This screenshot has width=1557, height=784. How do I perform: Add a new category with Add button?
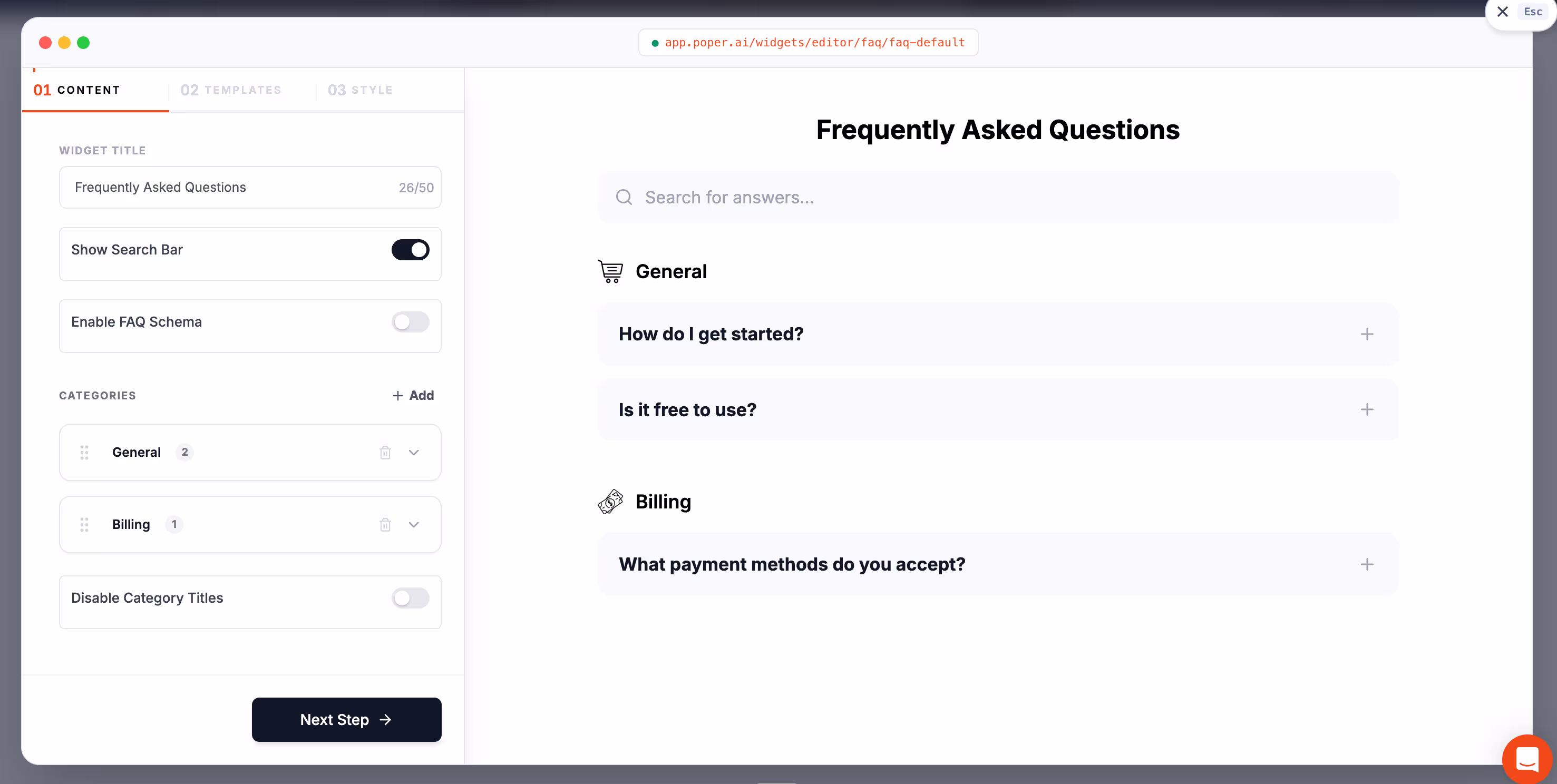413,396
